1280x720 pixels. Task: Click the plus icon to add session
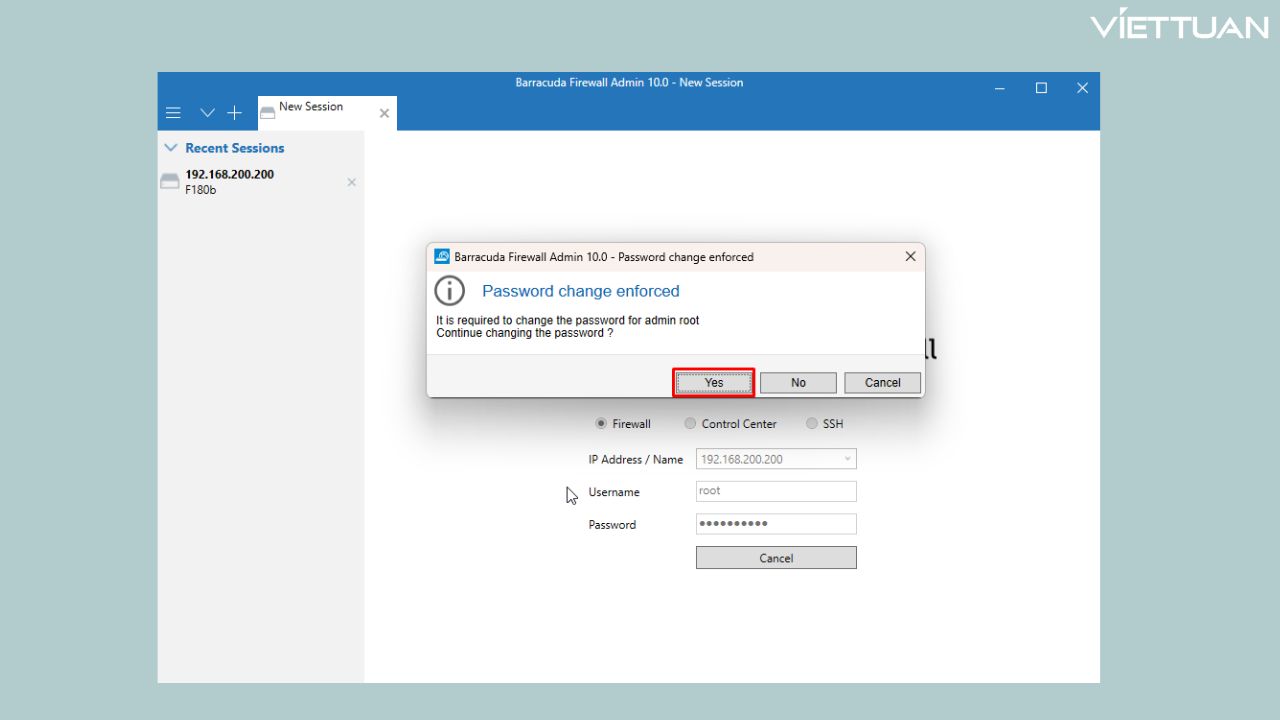point(234,113)
